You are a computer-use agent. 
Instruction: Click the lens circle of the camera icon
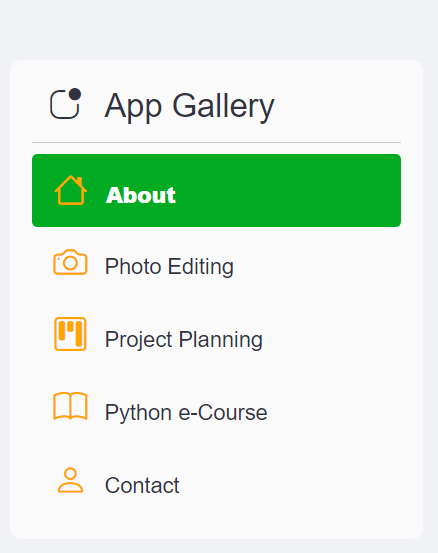70,263
